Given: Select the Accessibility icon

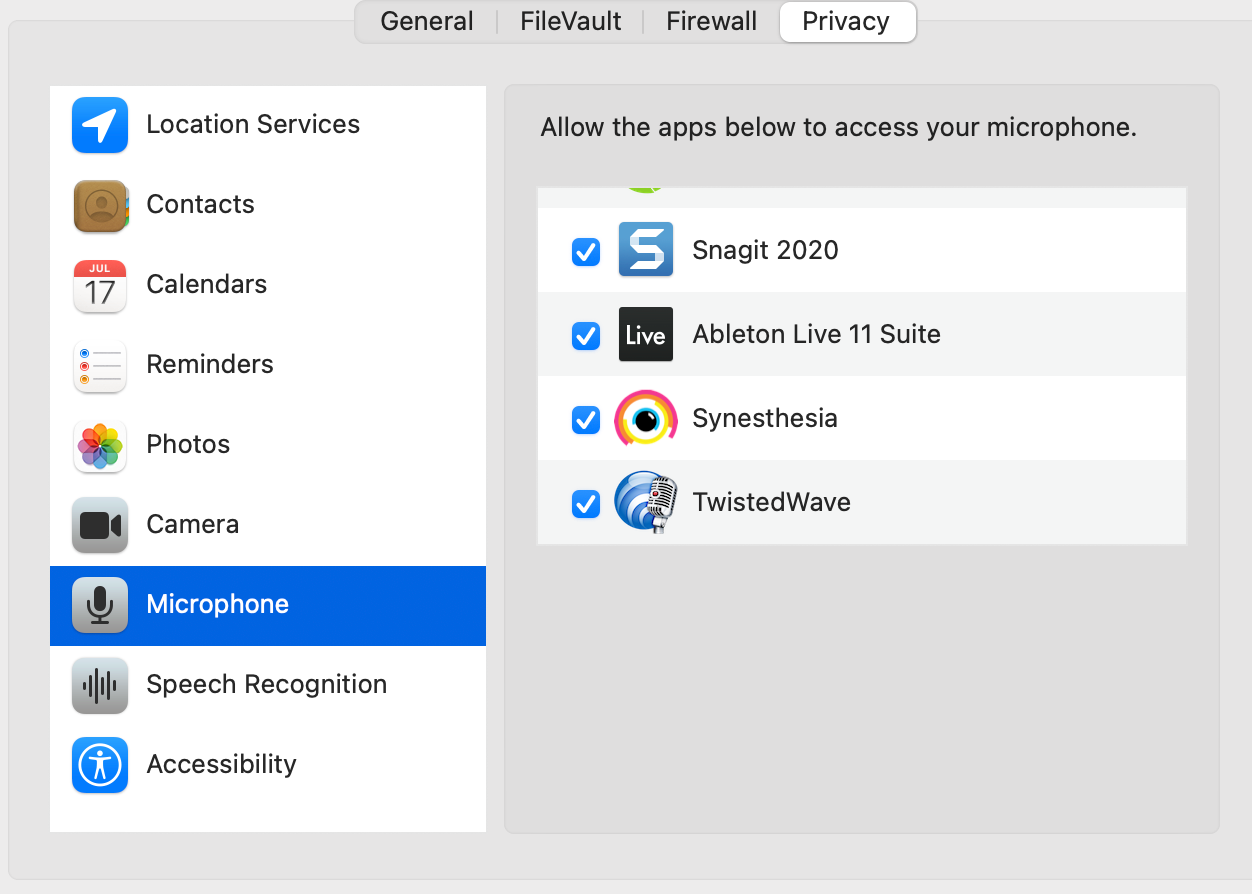Looking at the screenshot, I should (100, 765).
